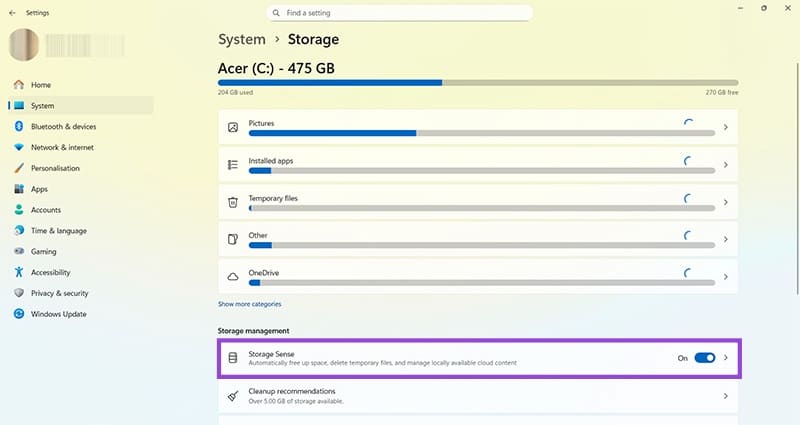Turn off the Storage Sense toggle
Image resolution: width=800 pixels, height=425 pixels.
(x=705, y=358)
